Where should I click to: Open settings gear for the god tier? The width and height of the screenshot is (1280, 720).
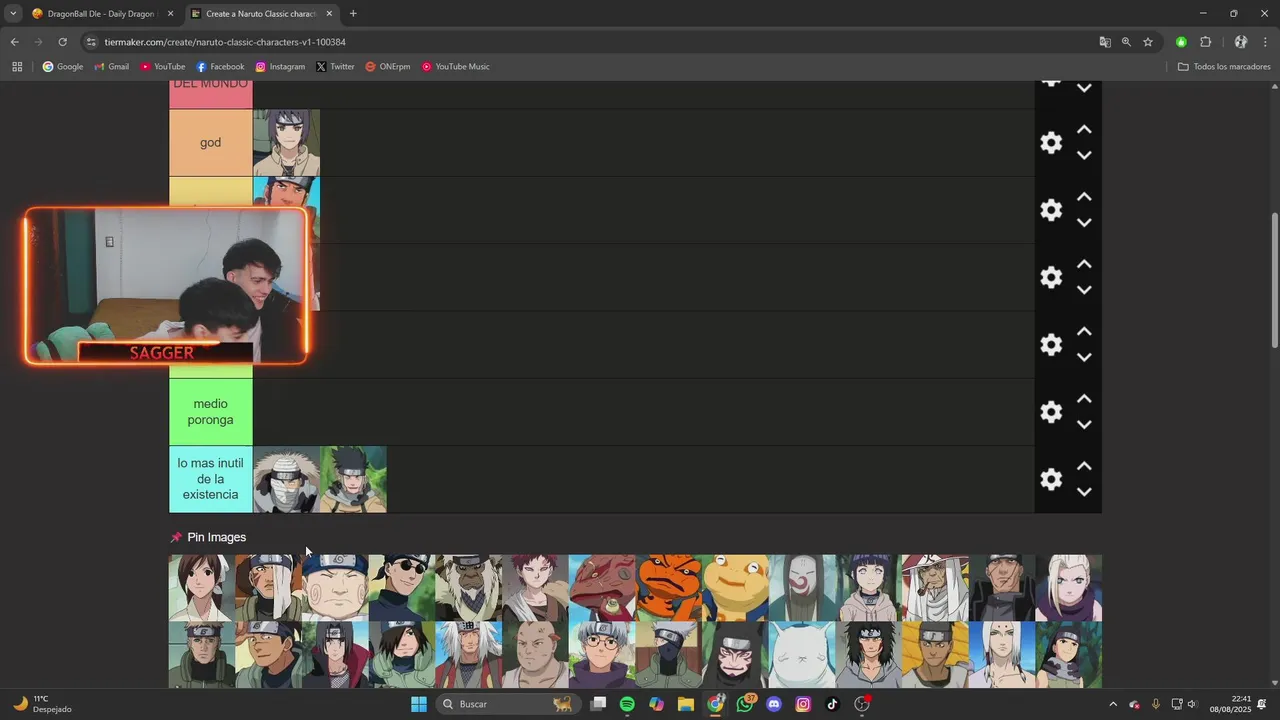1051,142
